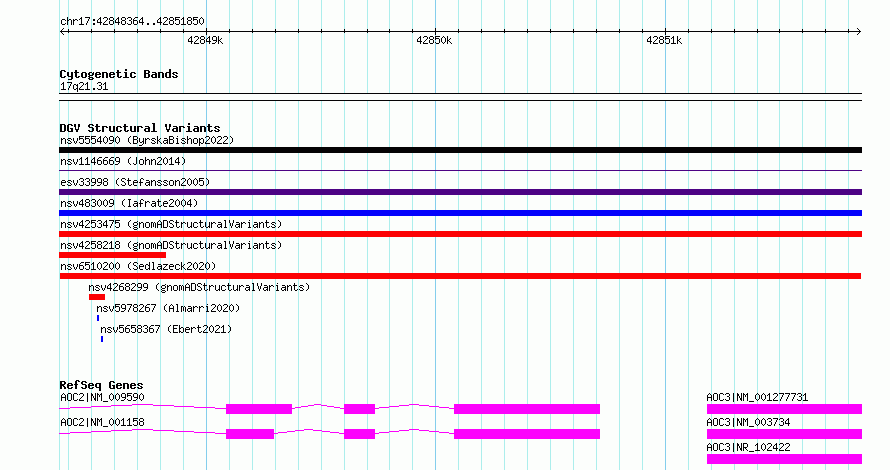The image size is (890, 470).
Task: Click nsv5554090 (ByrskaBishop2022) label
Action: (x=147, y=140)
